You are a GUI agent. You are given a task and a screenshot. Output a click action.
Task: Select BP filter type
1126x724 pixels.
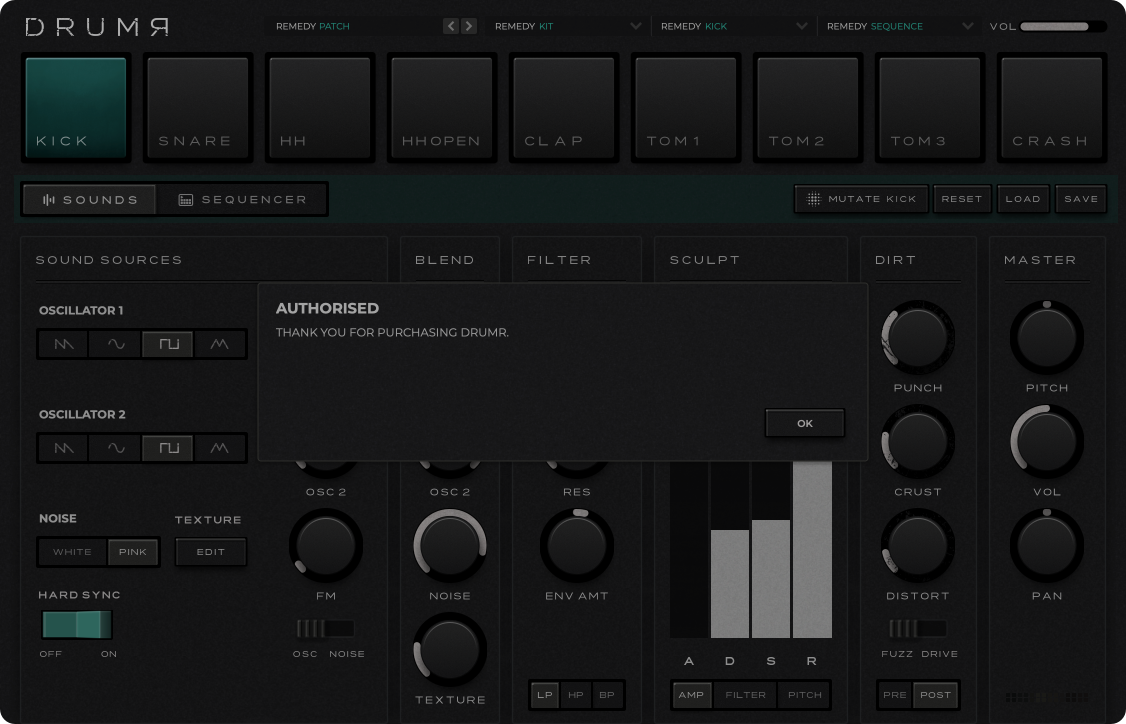[607, 695]
